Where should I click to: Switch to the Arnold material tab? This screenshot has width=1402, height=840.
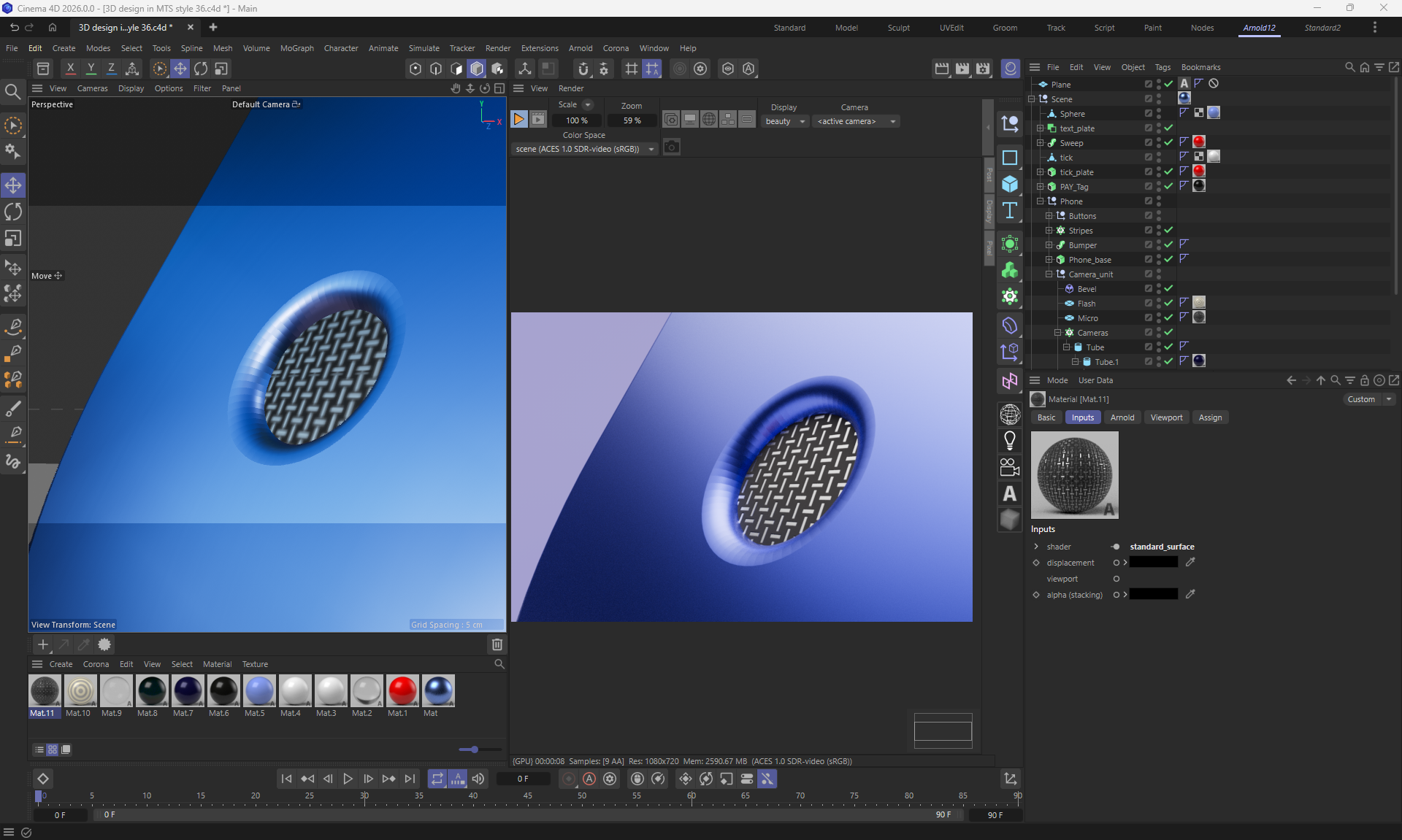pyautogui.click(x=1122, y=417)
